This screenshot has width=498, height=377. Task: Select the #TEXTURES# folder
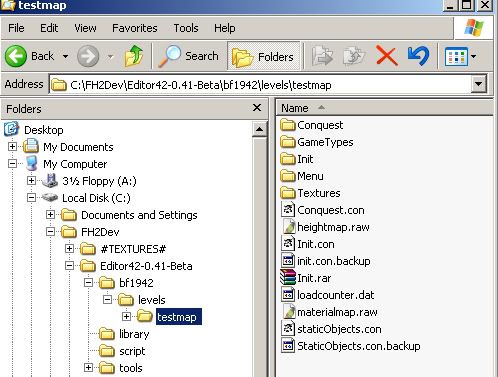(x=133, y=249)
